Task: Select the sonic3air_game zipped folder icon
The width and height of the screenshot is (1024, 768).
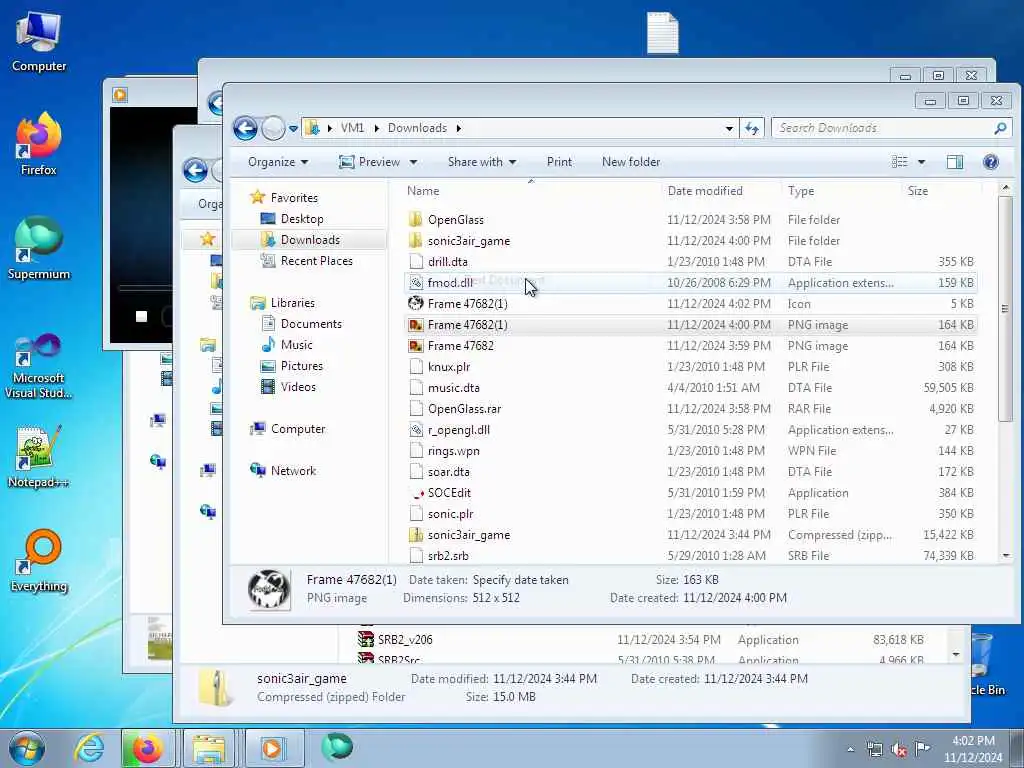Action: (x=415, y=535)
